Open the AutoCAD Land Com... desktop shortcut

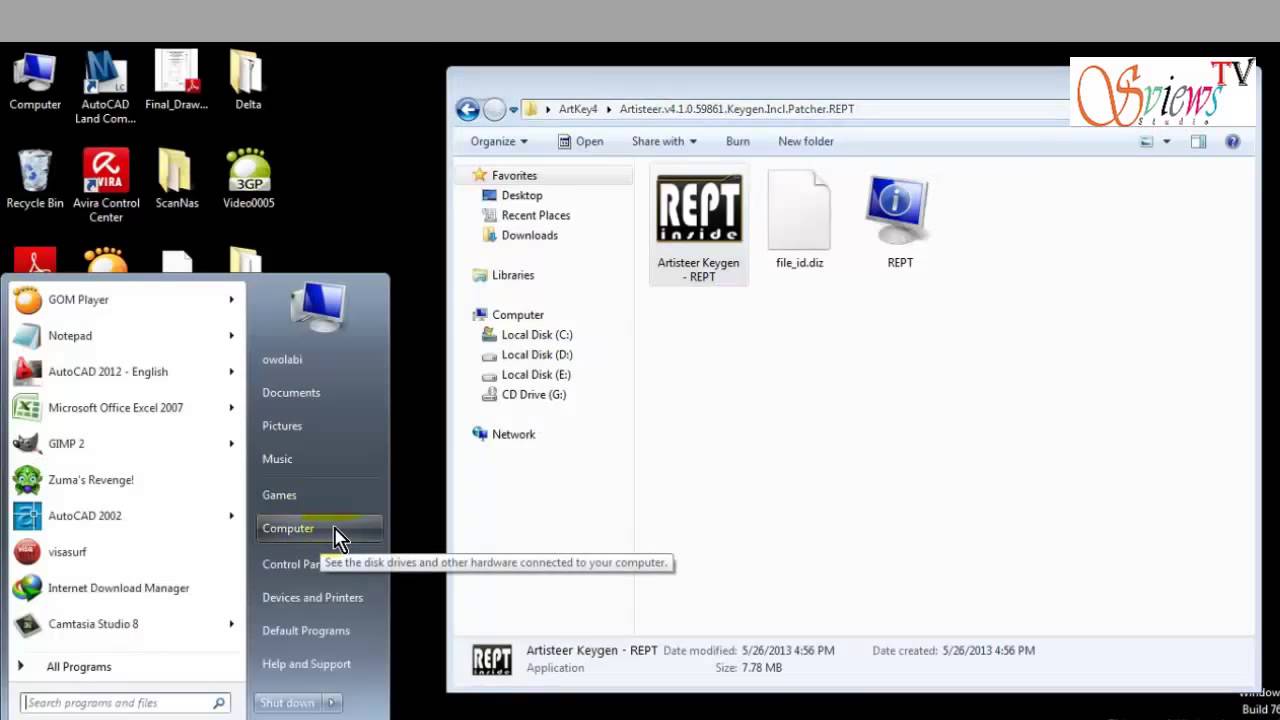pos(105,88)
